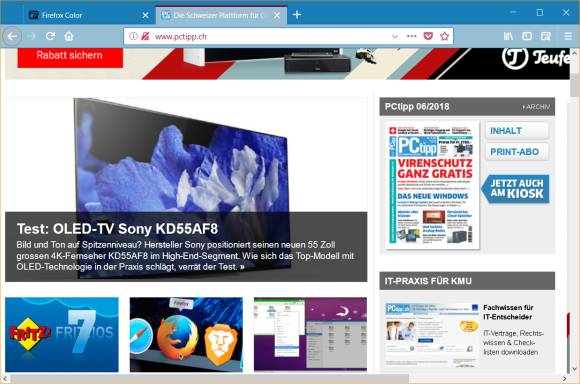
Task: Open the Fritz!OS 7 article thumbnail
Action: [62, 334]
